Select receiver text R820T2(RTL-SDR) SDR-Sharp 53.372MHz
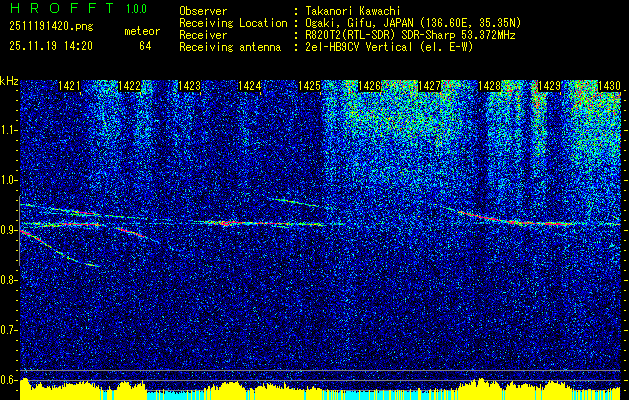 click(x=410, y=35)
